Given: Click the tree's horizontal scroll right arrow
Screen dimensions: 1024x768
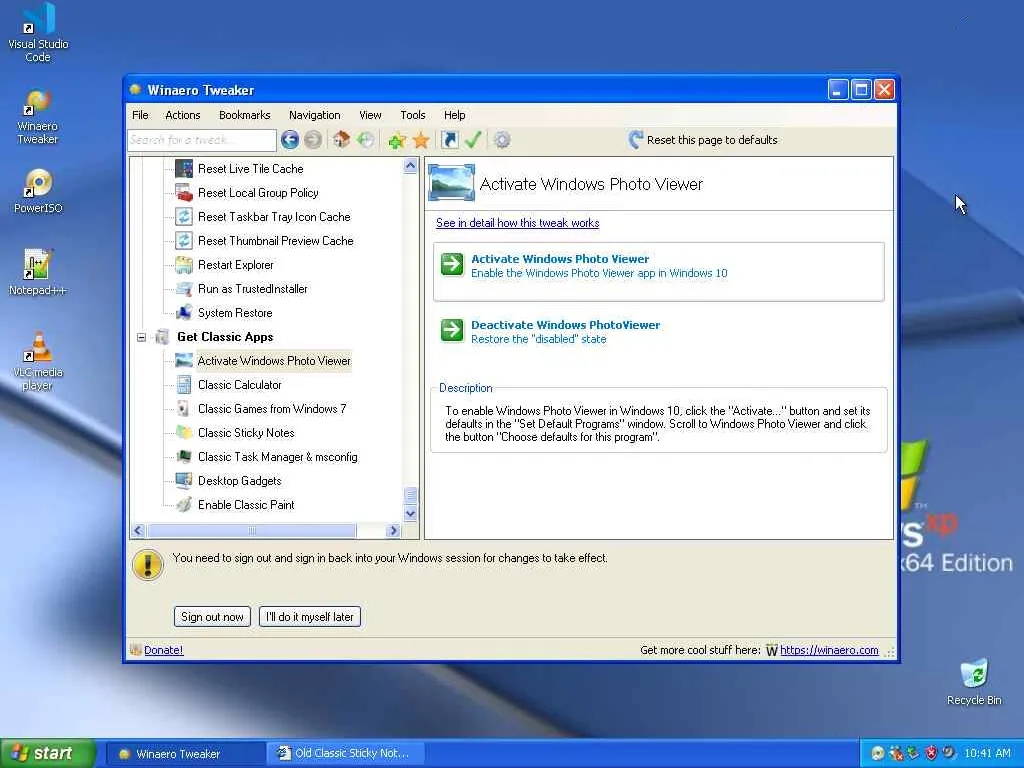Looking at the screenshot, I should 392,530.
